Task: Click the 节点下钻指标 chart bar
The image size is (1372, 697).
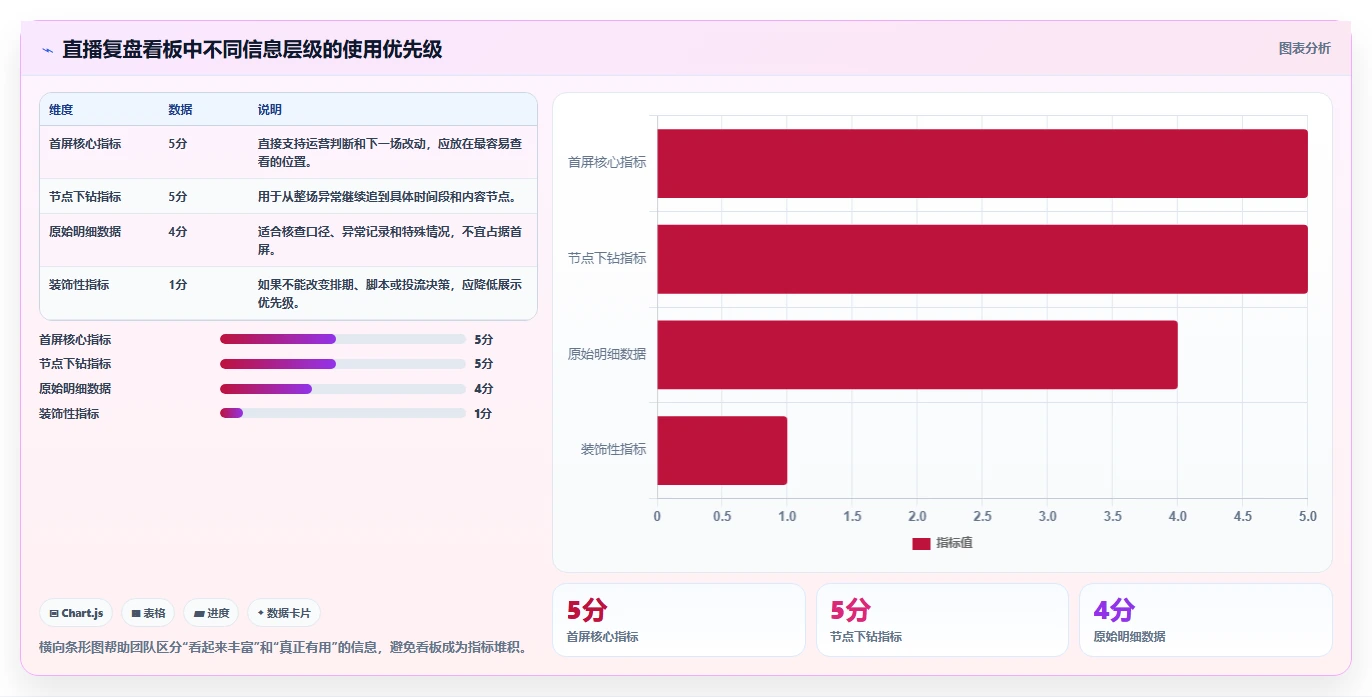Action: 982,259
